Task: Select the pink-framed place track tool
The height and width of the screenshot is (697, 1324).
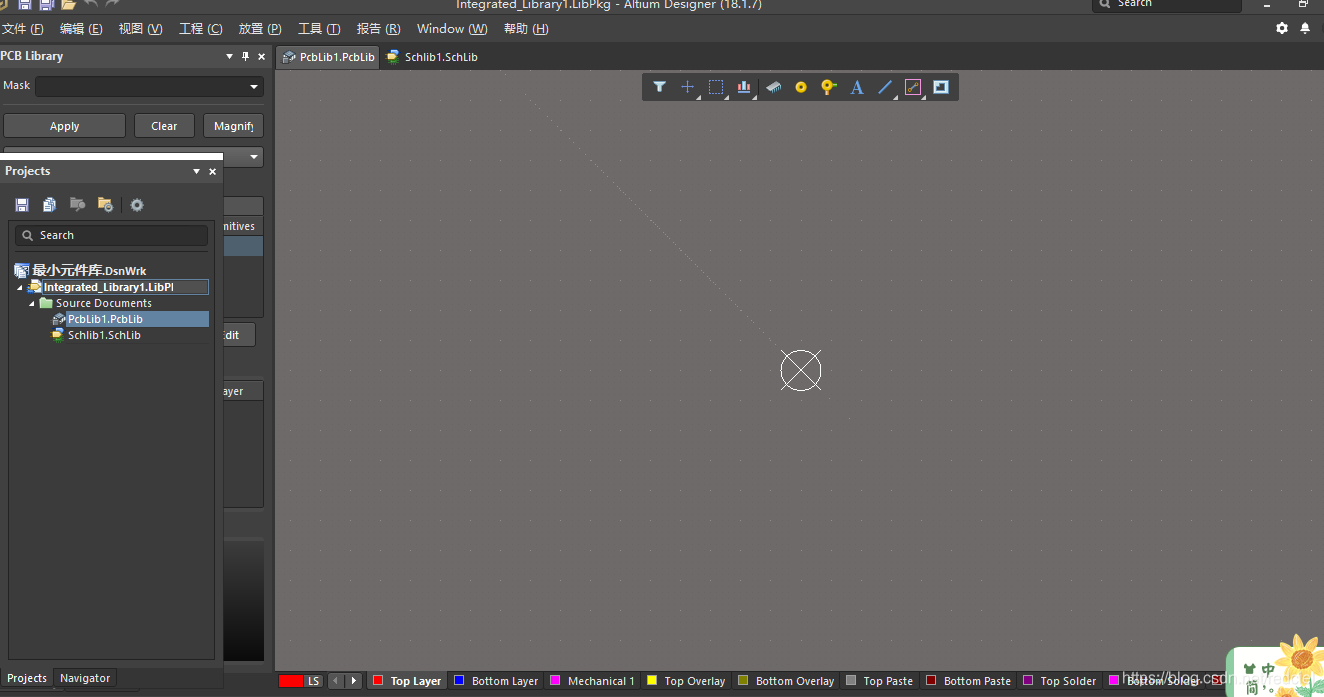Action: tap(913, 87)
